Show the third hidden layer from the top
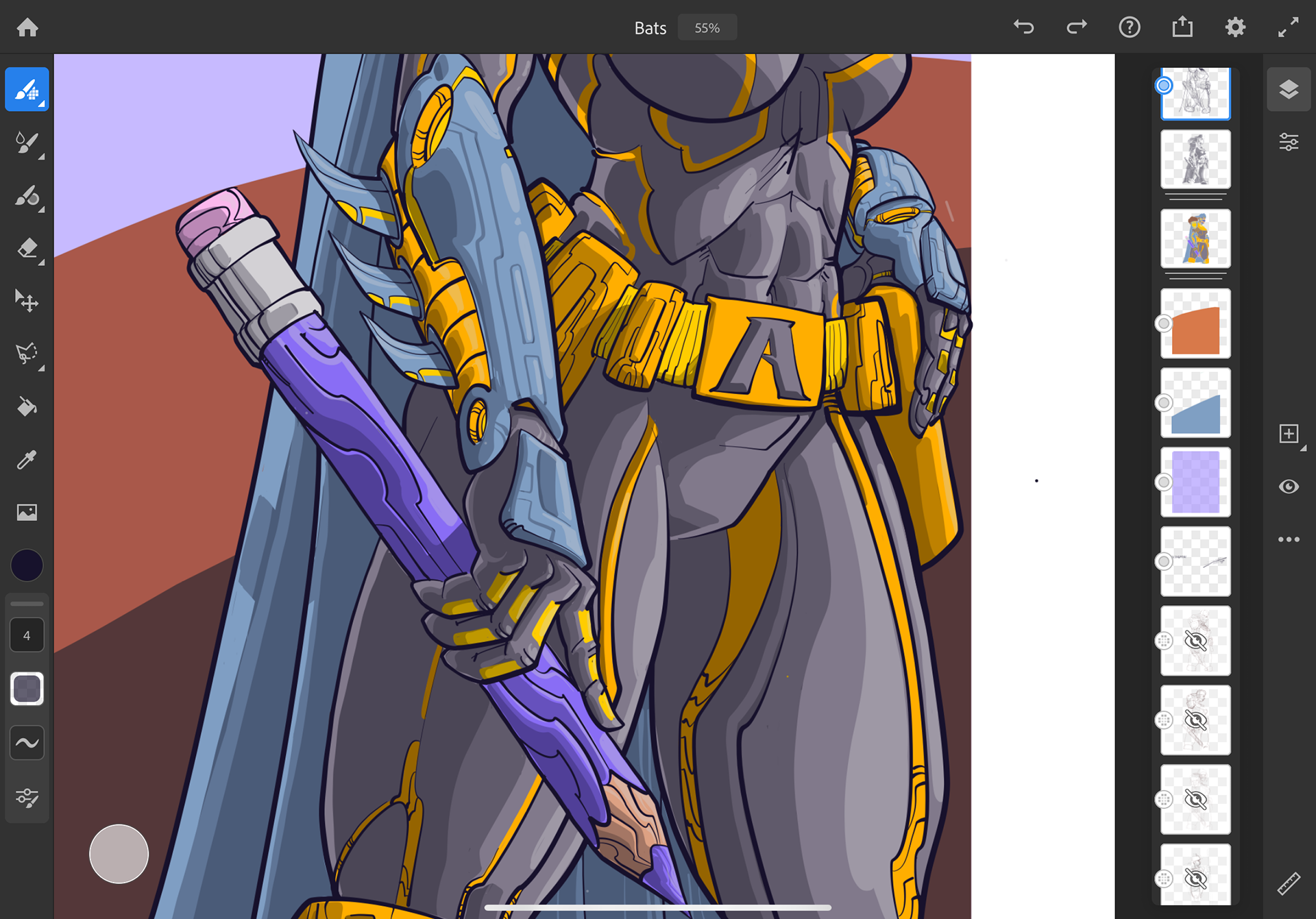 pyautogui.click(x=1195, y=800)
